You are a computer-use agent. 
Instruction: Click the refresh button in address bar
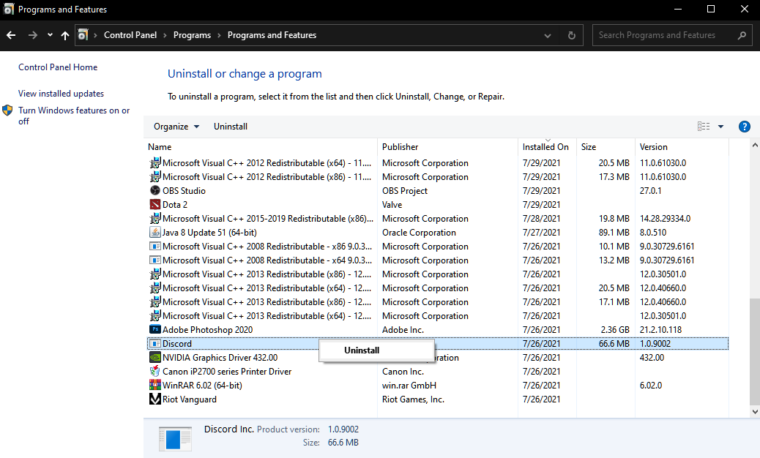[572, 35]
